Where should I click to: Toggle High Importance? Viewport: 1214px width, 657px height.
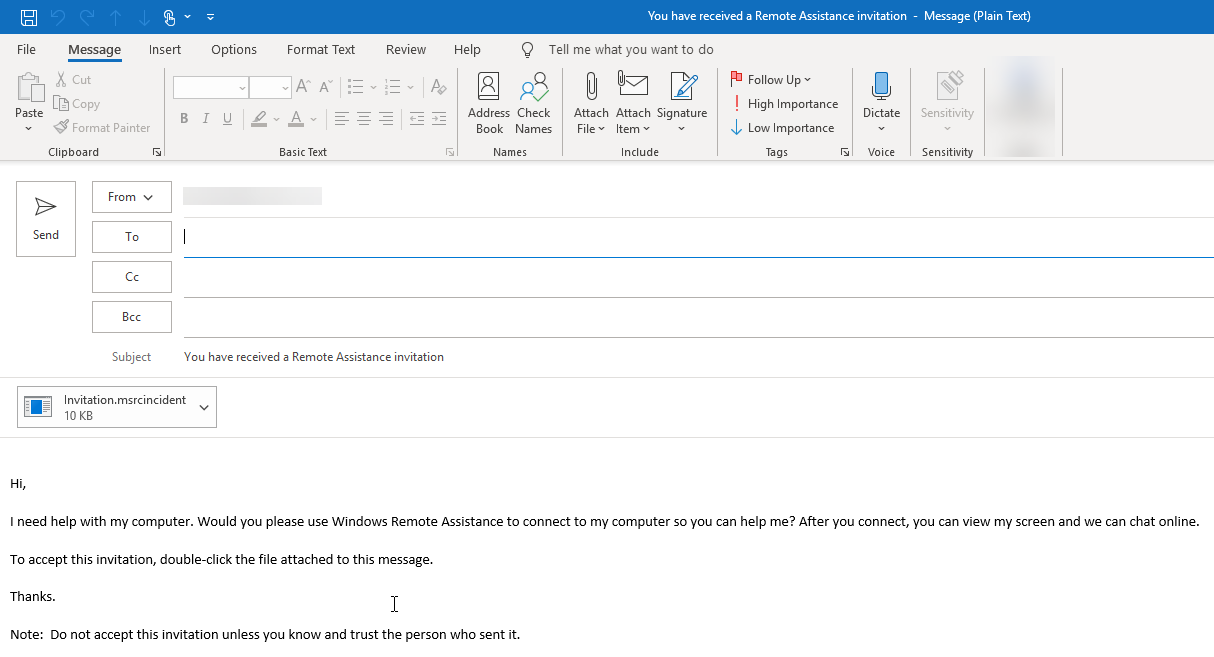tap(784, 104)
